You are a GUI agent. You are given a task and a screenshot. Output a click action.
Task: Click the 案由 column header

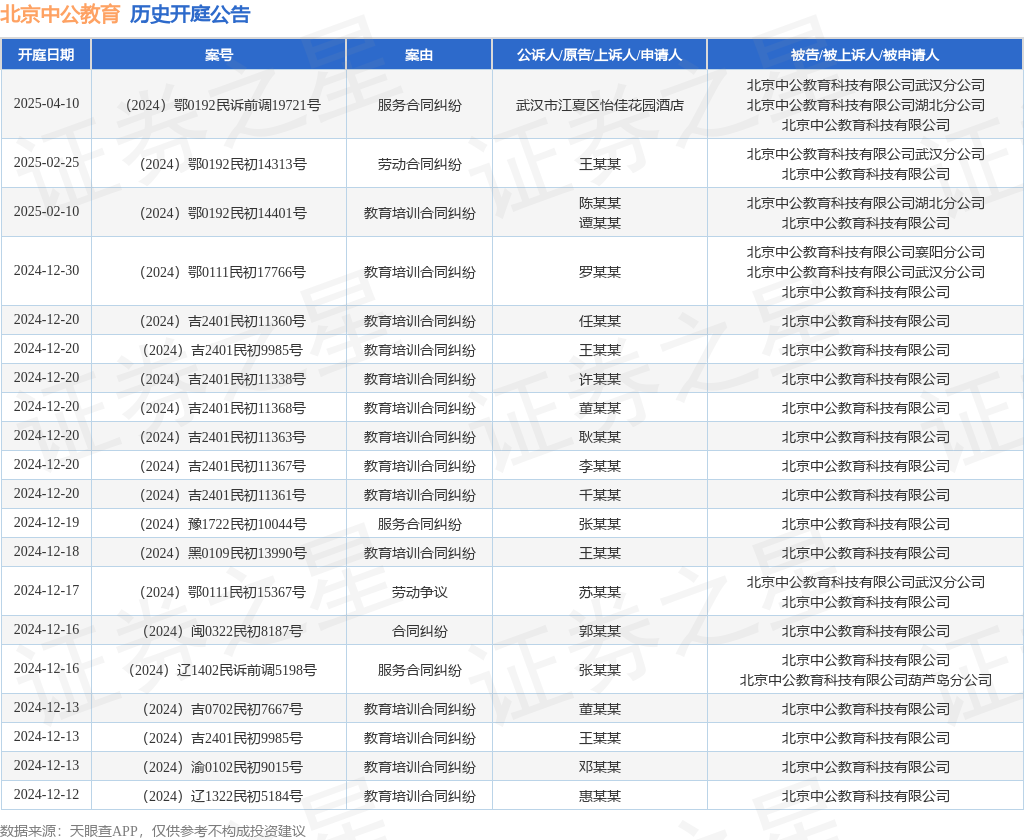coord(419,54)
